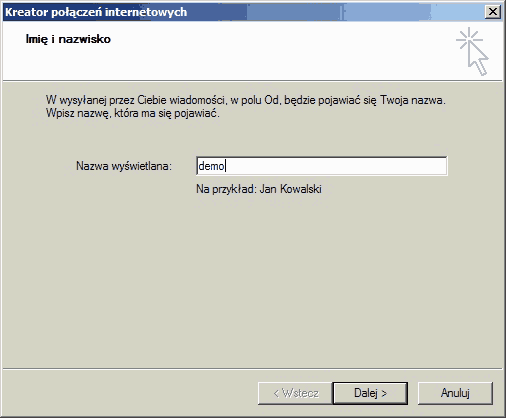Click the Nazwa wyświetlana: label
Screen dimensions: 506x418
click(x=124, y=166)
